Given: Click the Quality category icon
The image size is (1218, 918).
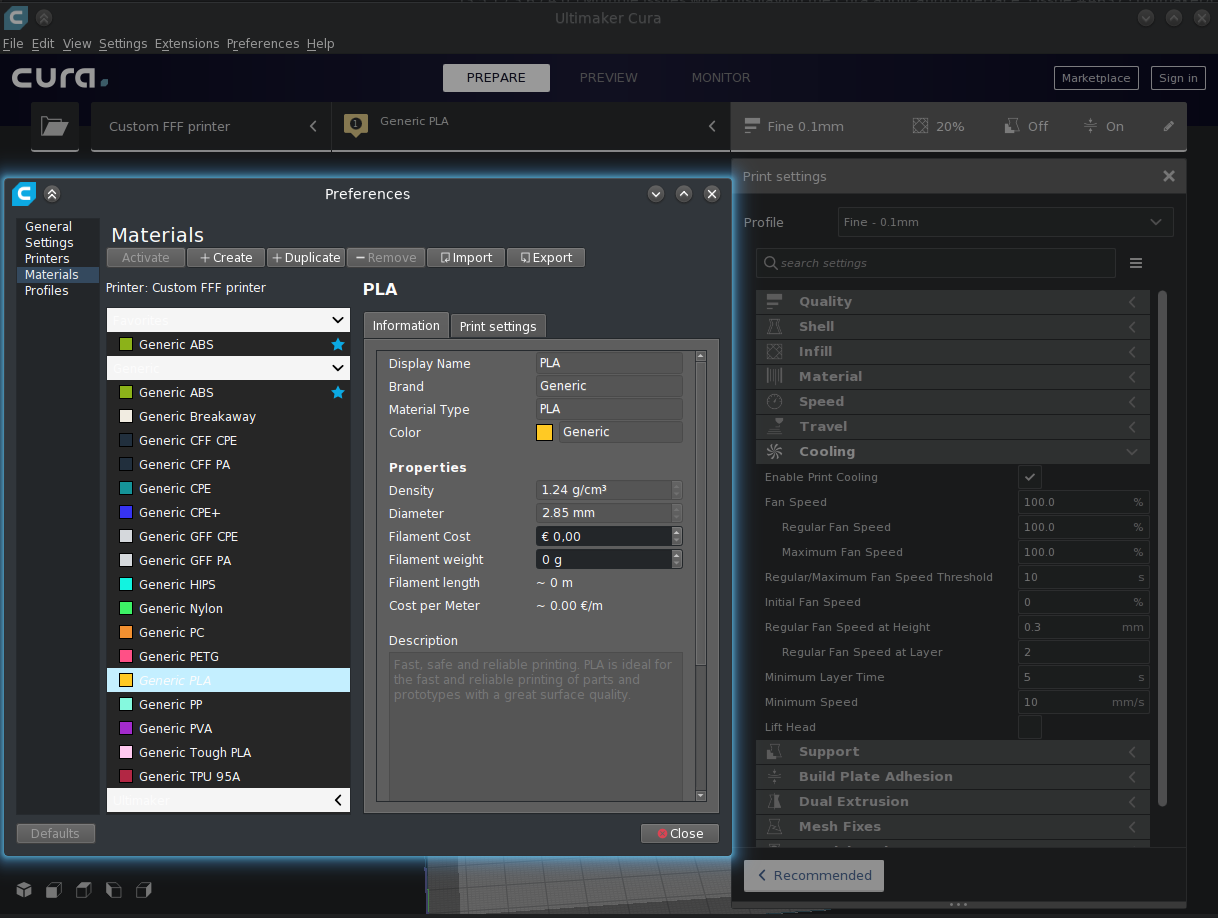Looking at the screenshot, I should point(774,301).
